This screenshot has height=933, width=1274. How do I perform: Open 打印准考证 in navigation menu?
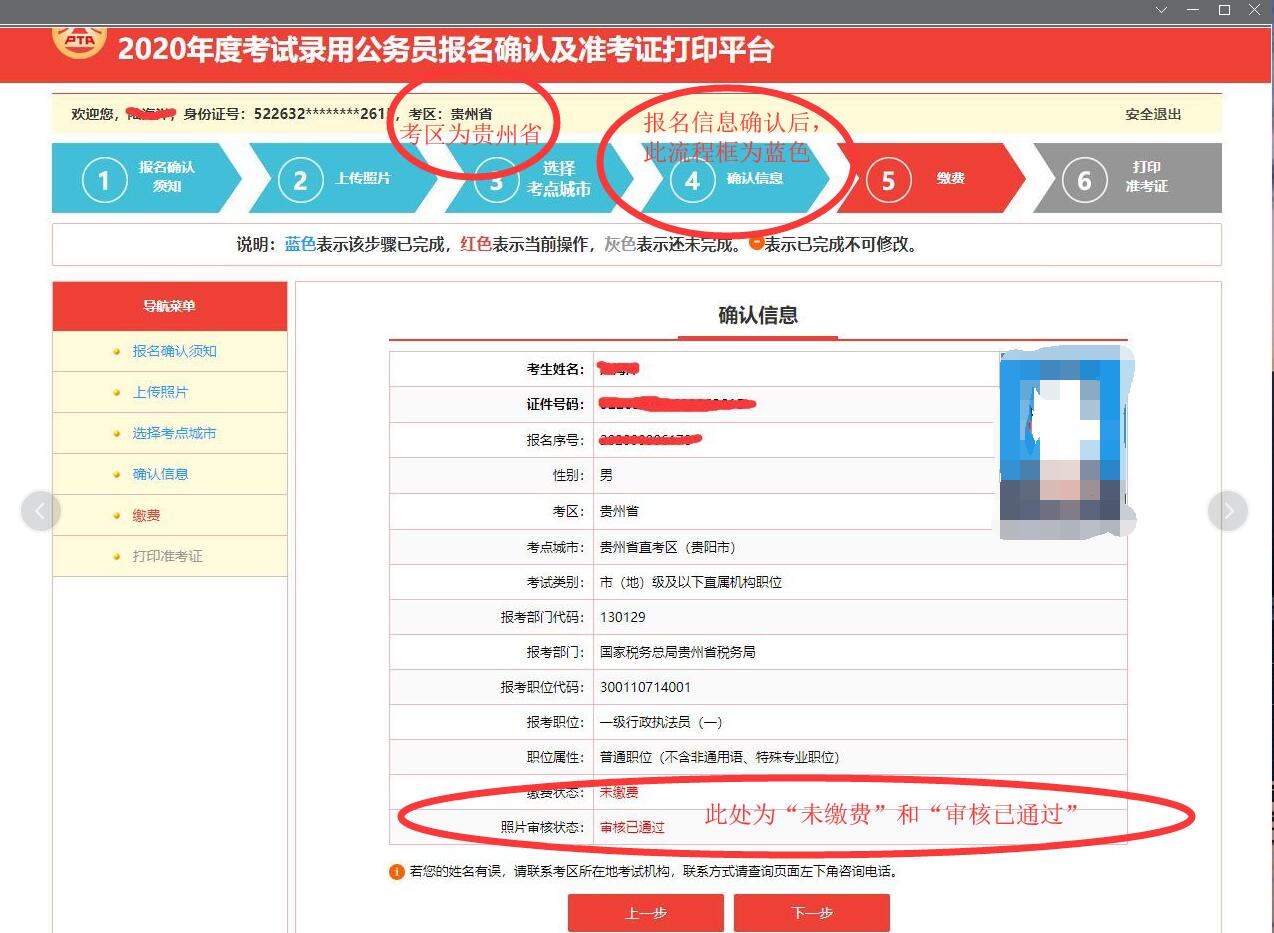(167, 556)
